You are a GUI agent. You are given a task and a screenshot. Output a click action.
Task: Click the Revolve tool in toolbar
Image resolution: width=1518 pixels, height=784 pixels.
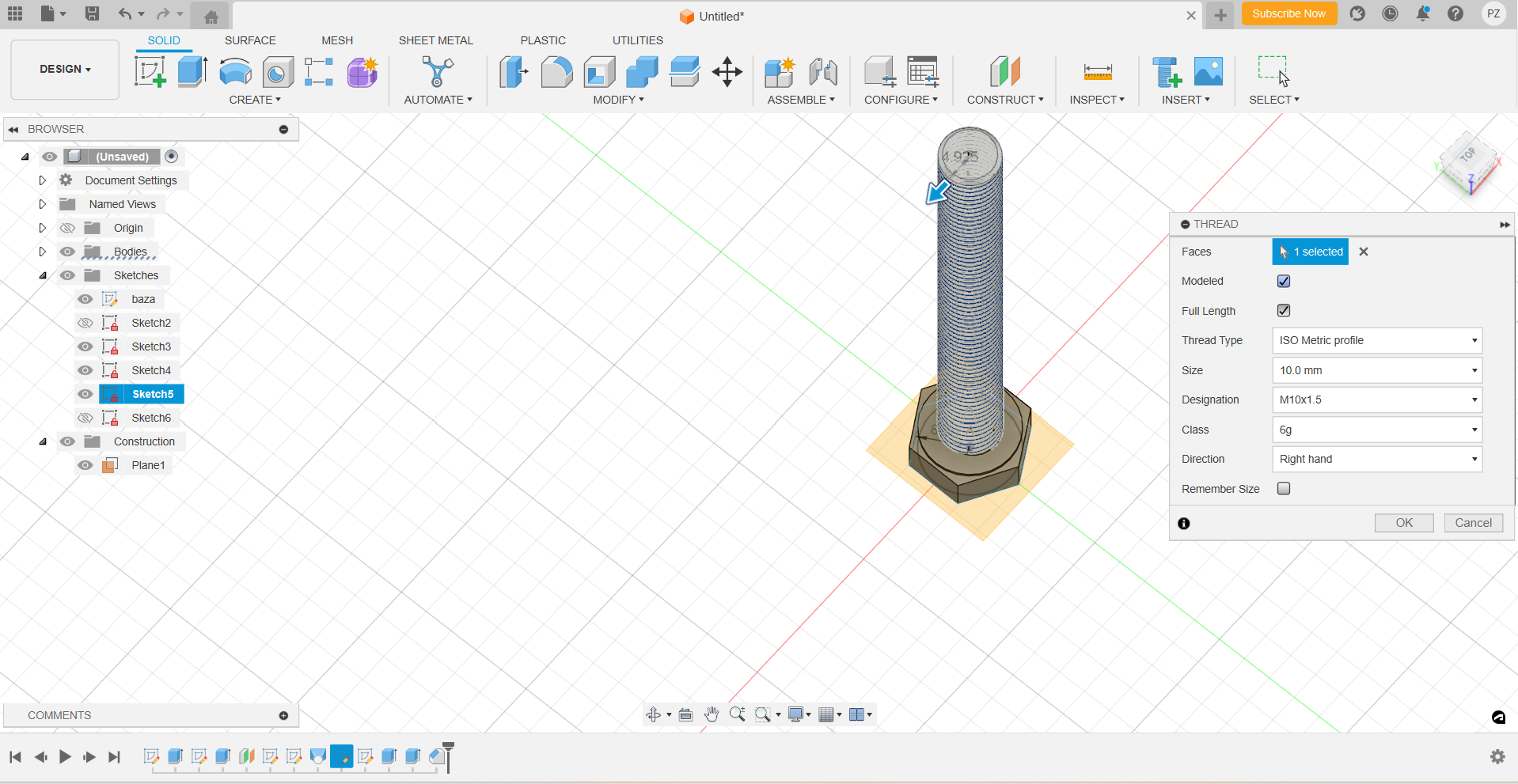(235, 72)
